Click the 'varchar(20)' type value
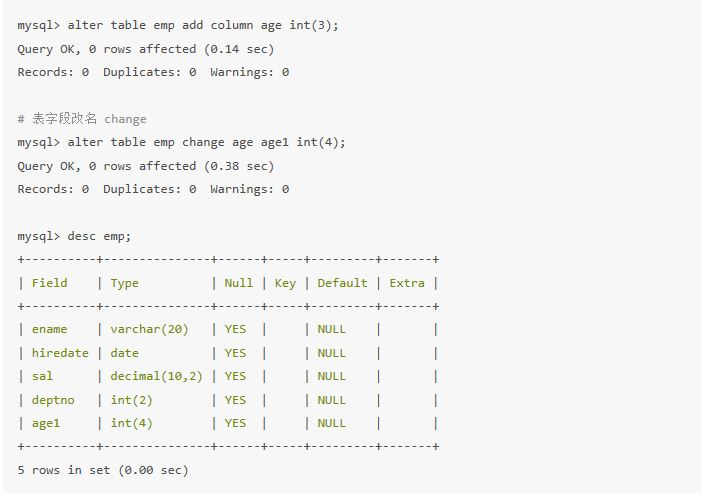 [x=149, y=329]
